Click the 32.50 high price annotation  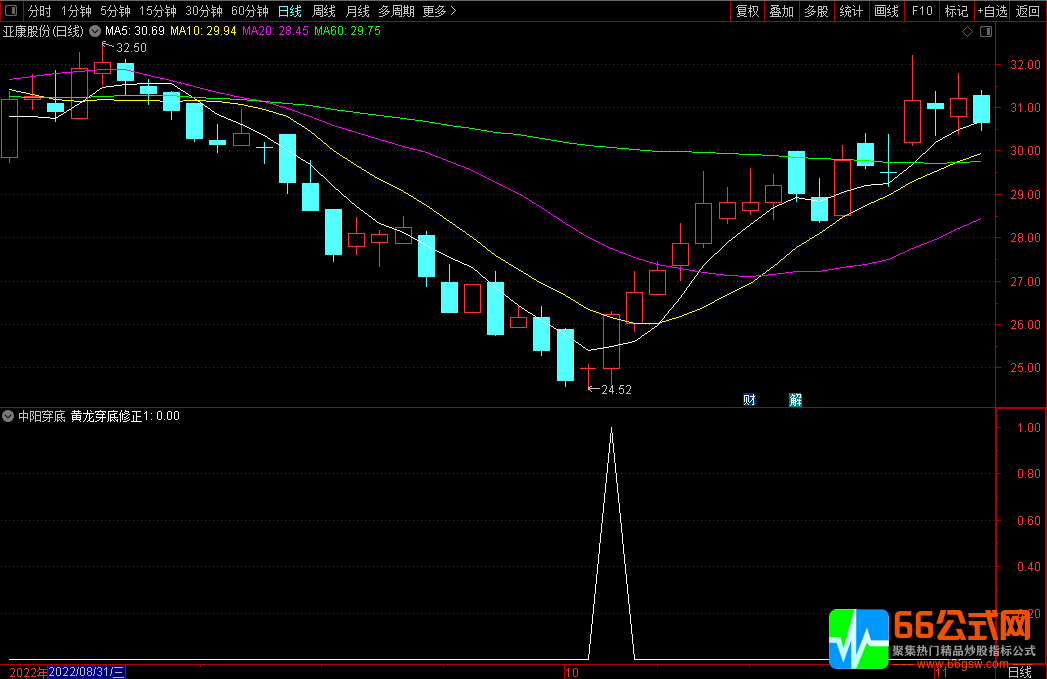tap(131, 48)
